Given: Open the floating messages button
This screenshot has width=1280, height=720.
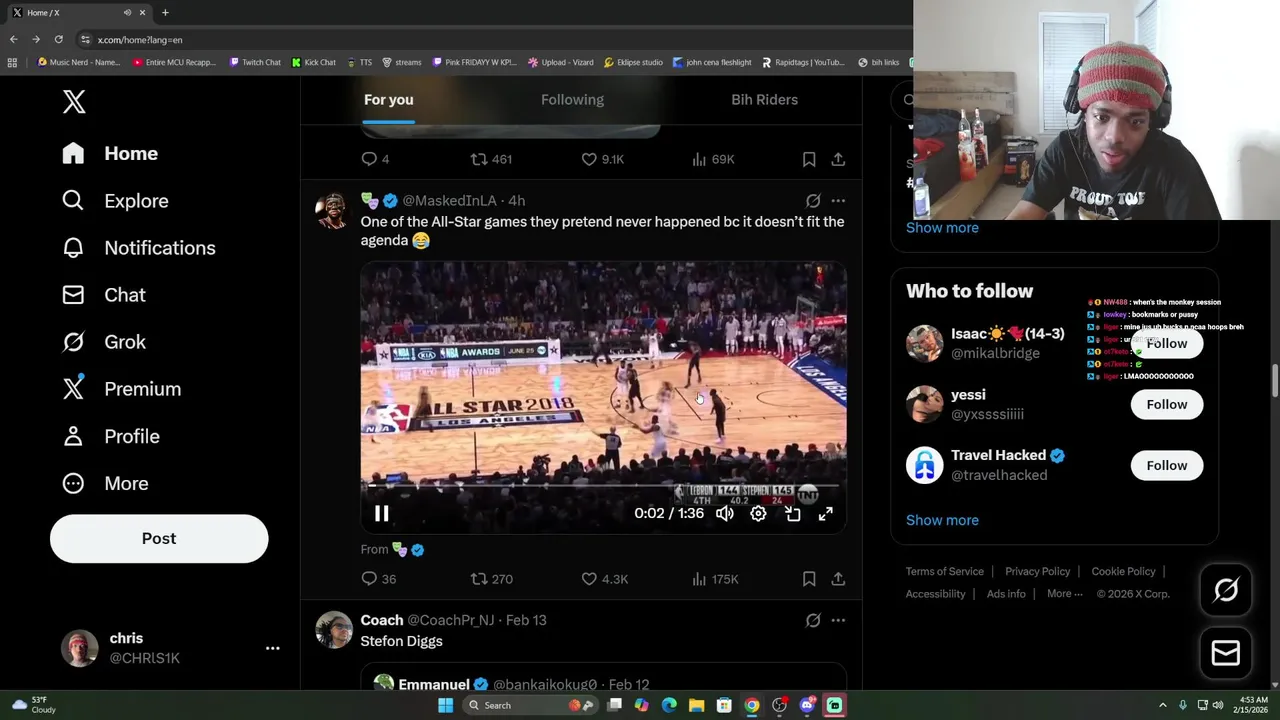Looking at the screenshot, I should (1226, 653).
